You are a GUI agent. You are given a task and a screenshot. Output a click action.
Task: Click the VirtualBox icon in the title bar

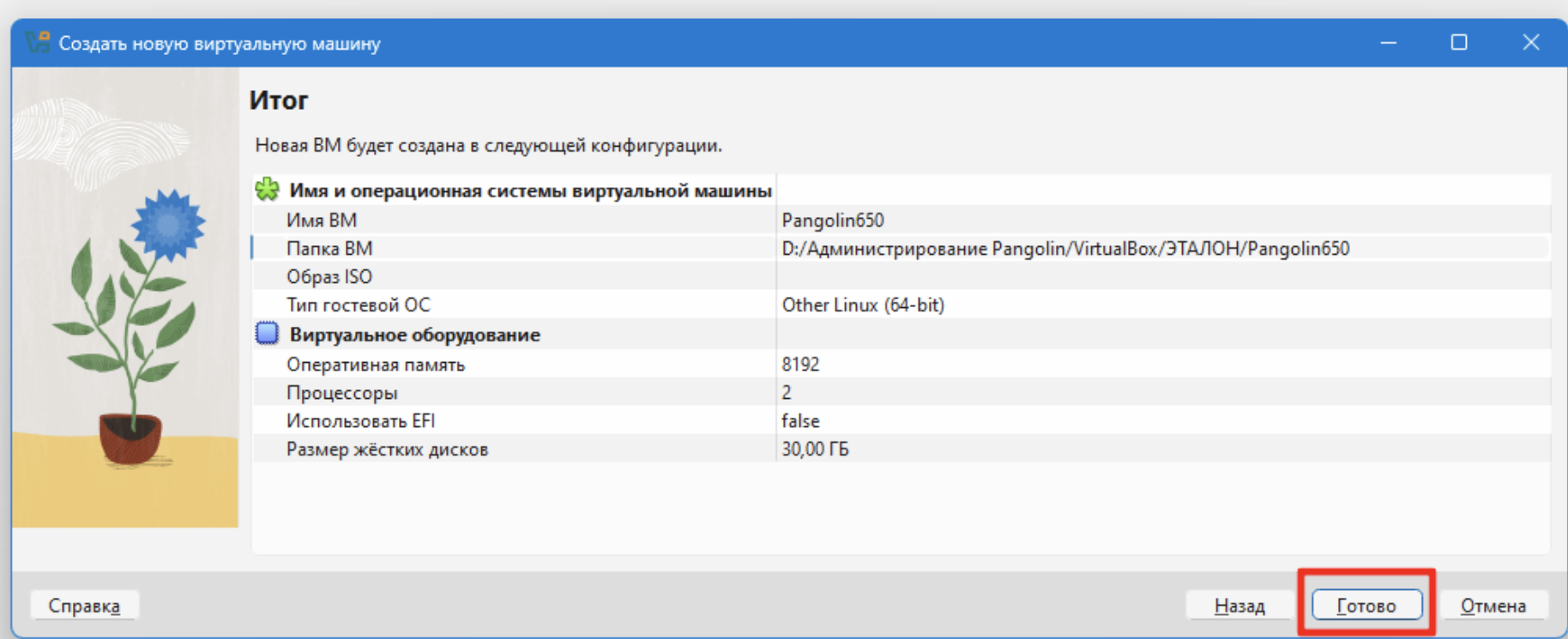(x=38, y=42)
